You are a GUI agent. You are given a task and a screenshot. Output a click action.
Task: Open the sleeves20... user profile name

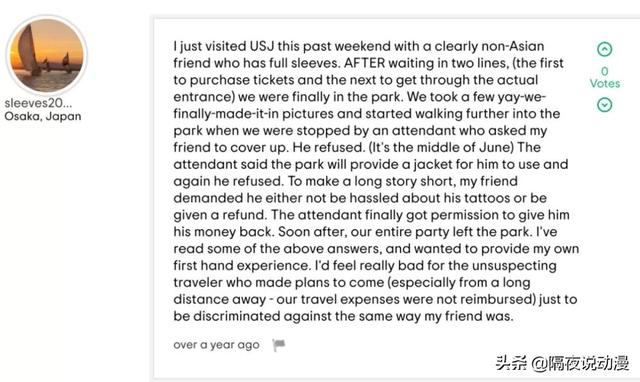pos(38,103)
